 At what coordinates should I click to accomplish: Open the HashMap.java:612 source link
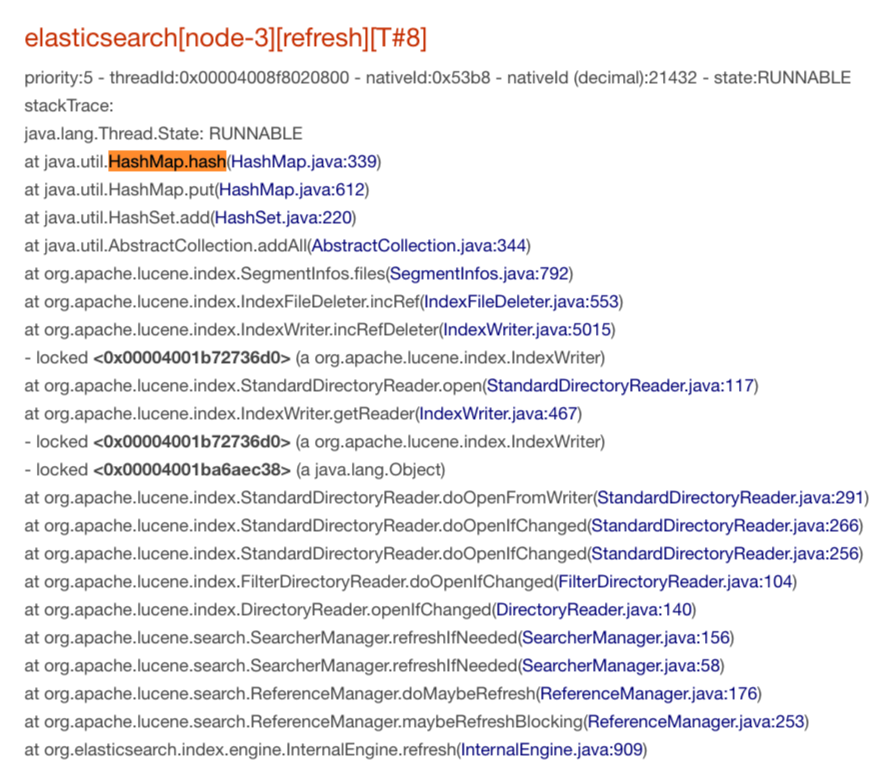[x=291, y=189]
